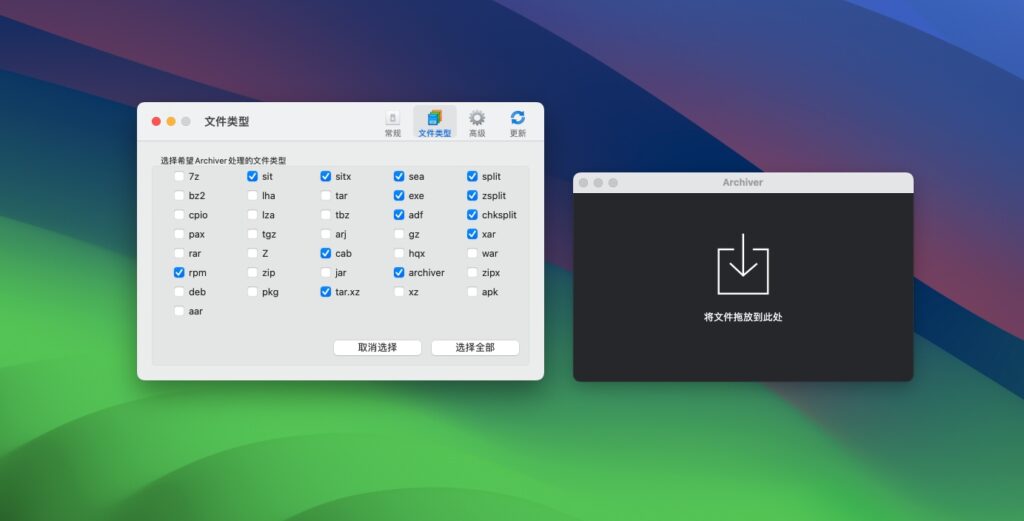This screenshot has width=1024, height=521.
Task: Enable the pkg checkbox
Action: coord(252,292)
